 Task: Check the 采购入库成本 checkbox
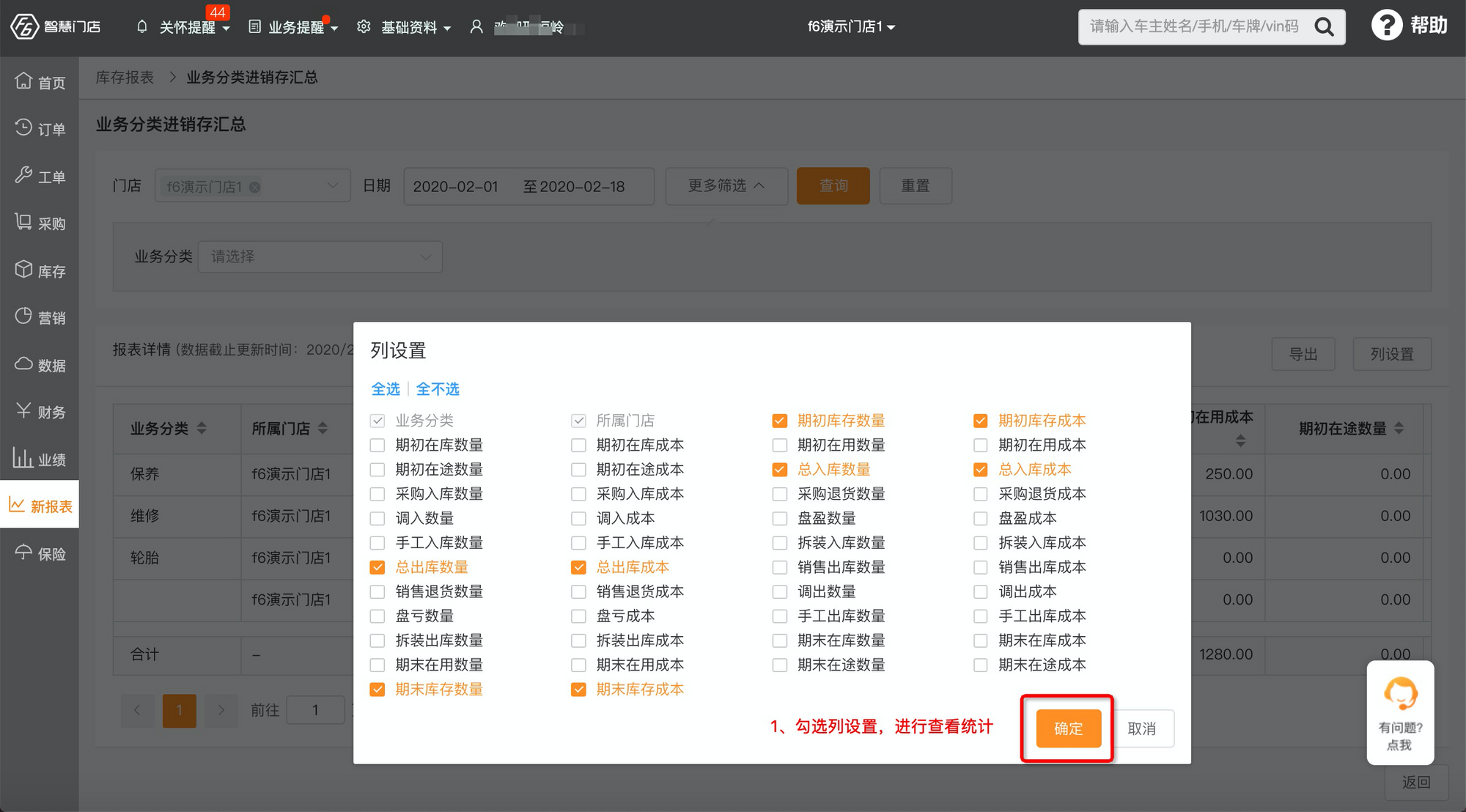[x=578, y=494]
